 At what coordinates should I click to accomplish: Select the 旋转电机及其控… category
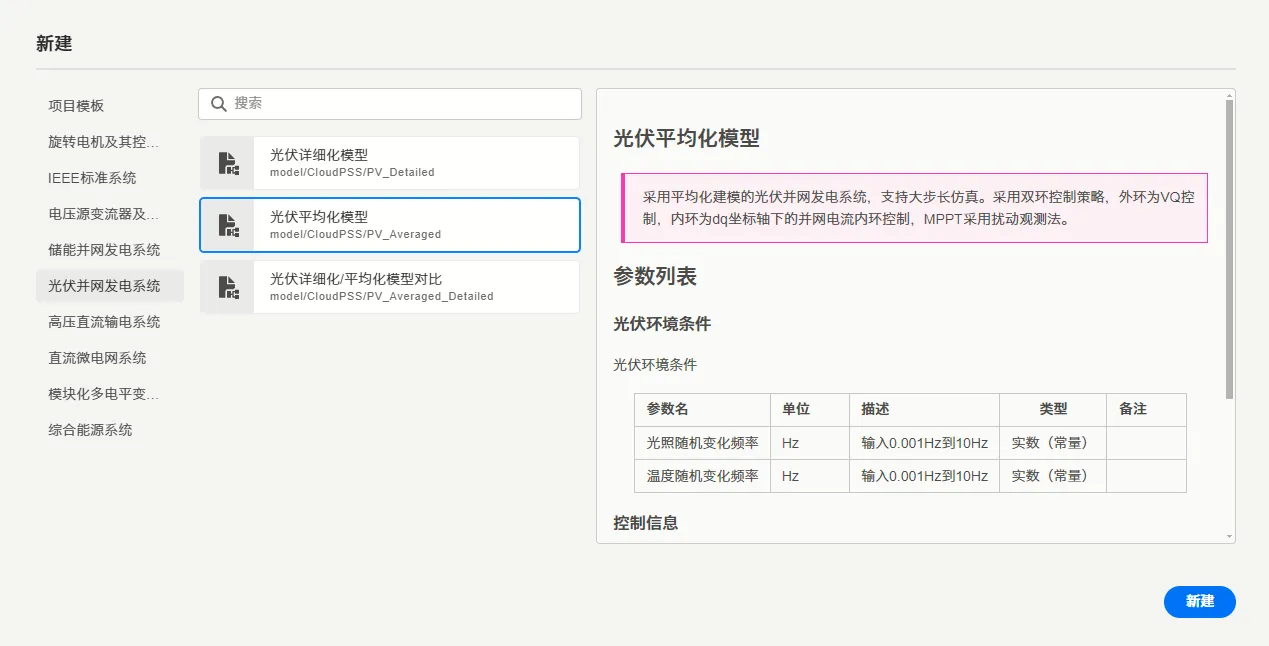[110, 142]
